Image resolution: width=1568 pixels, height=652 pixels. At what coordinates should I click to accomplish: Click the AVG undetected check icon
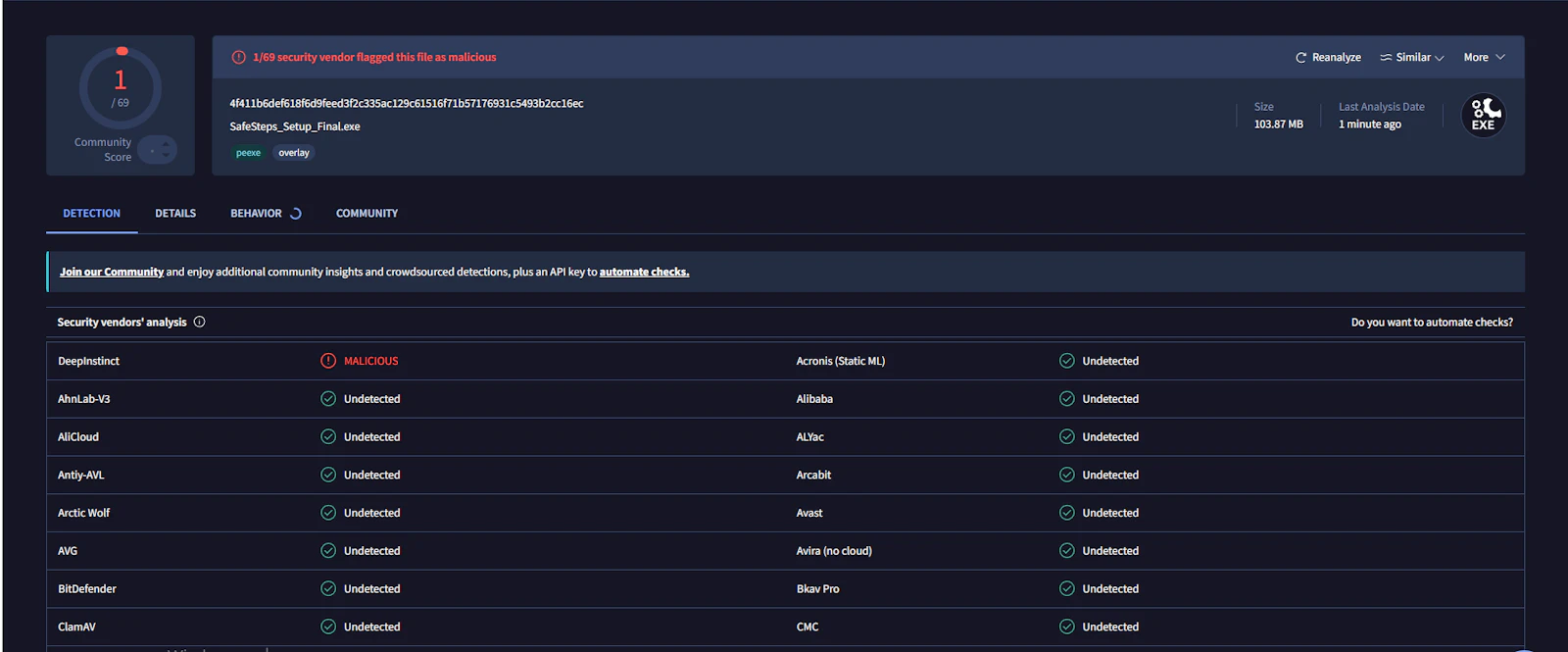point(328,551)
